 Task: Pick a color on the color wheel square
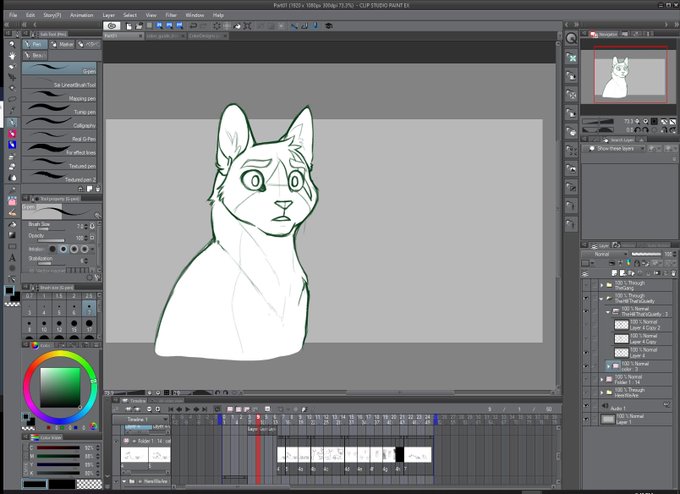coord(60,387)
